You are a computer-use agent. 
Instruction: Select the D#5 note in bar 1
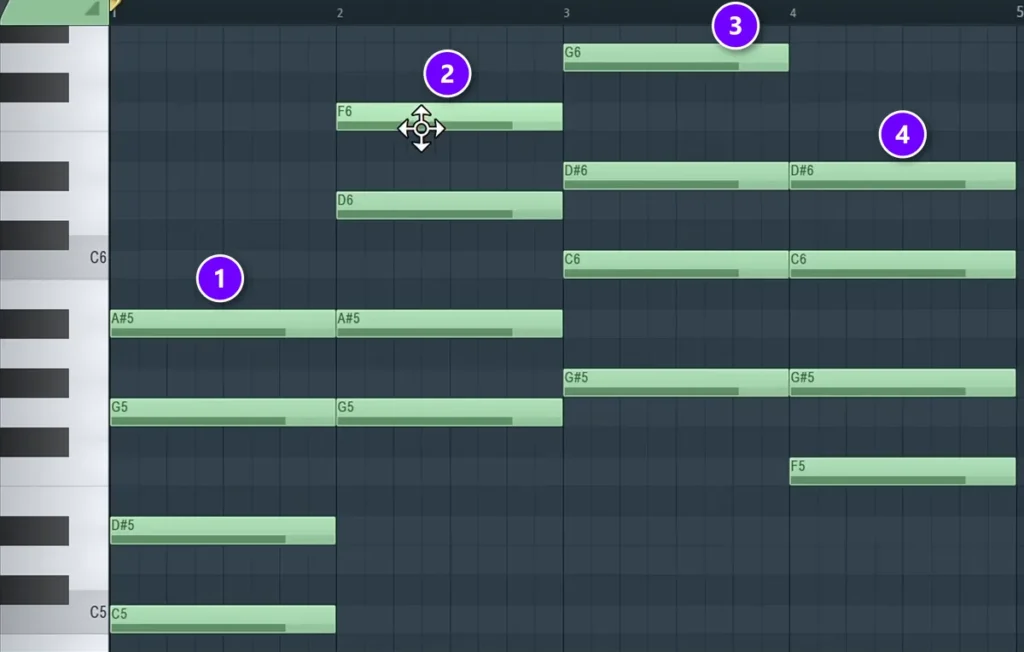[223, 530]
